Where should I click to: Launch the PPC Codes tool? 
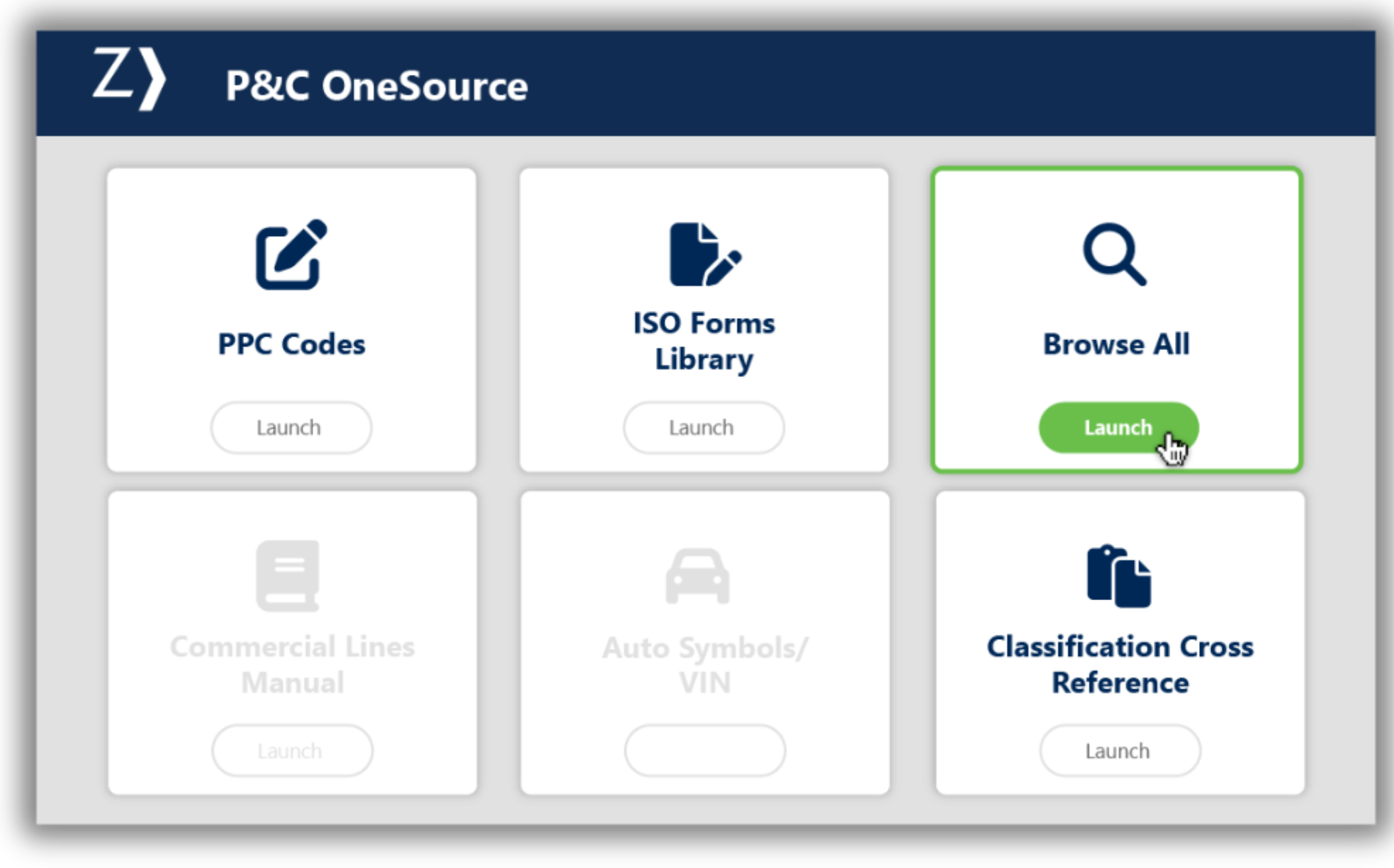[291, 427]
